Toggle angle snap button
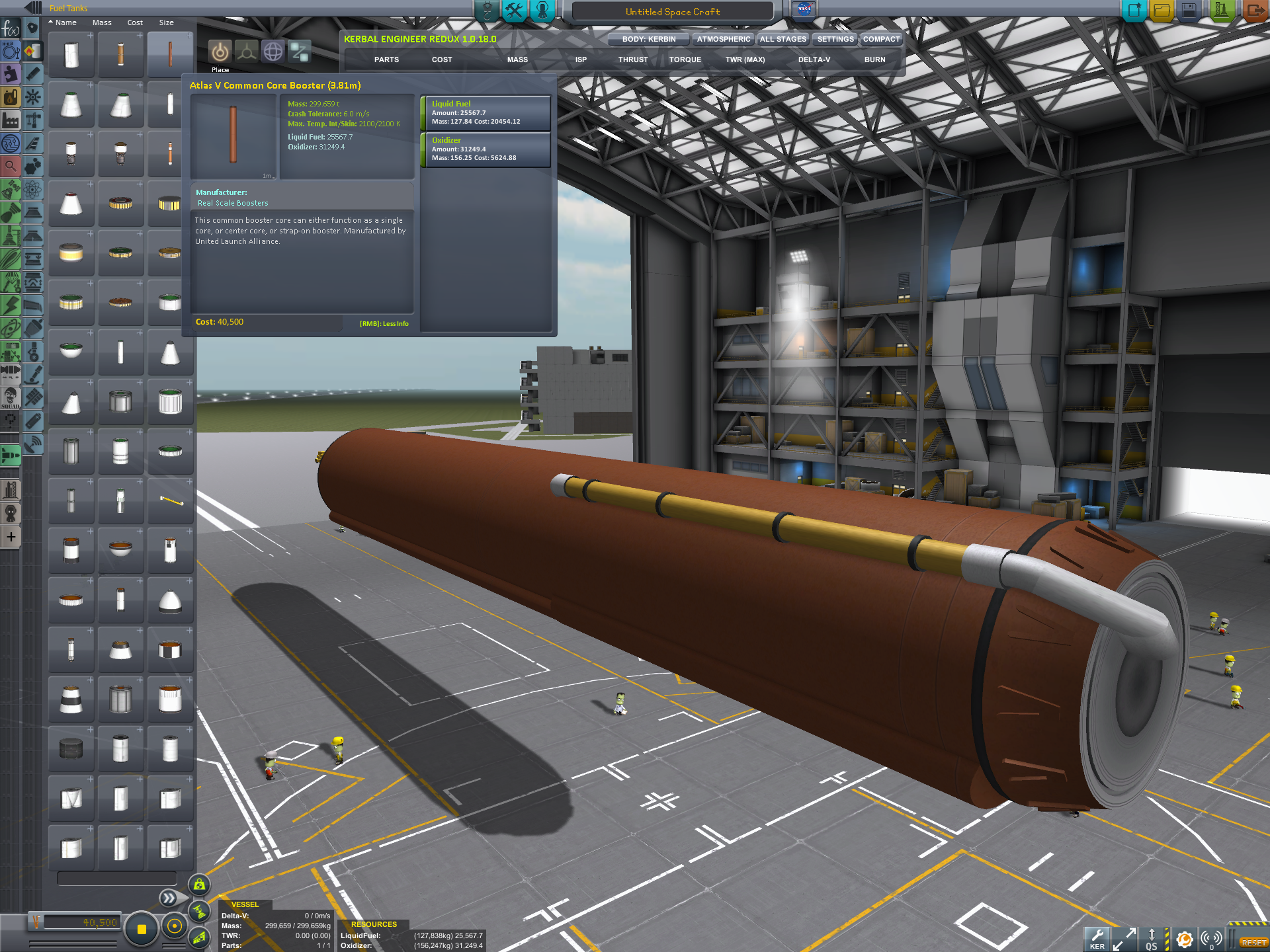Viewport: 1270px width, 952px height. click(x=175, y=926)
